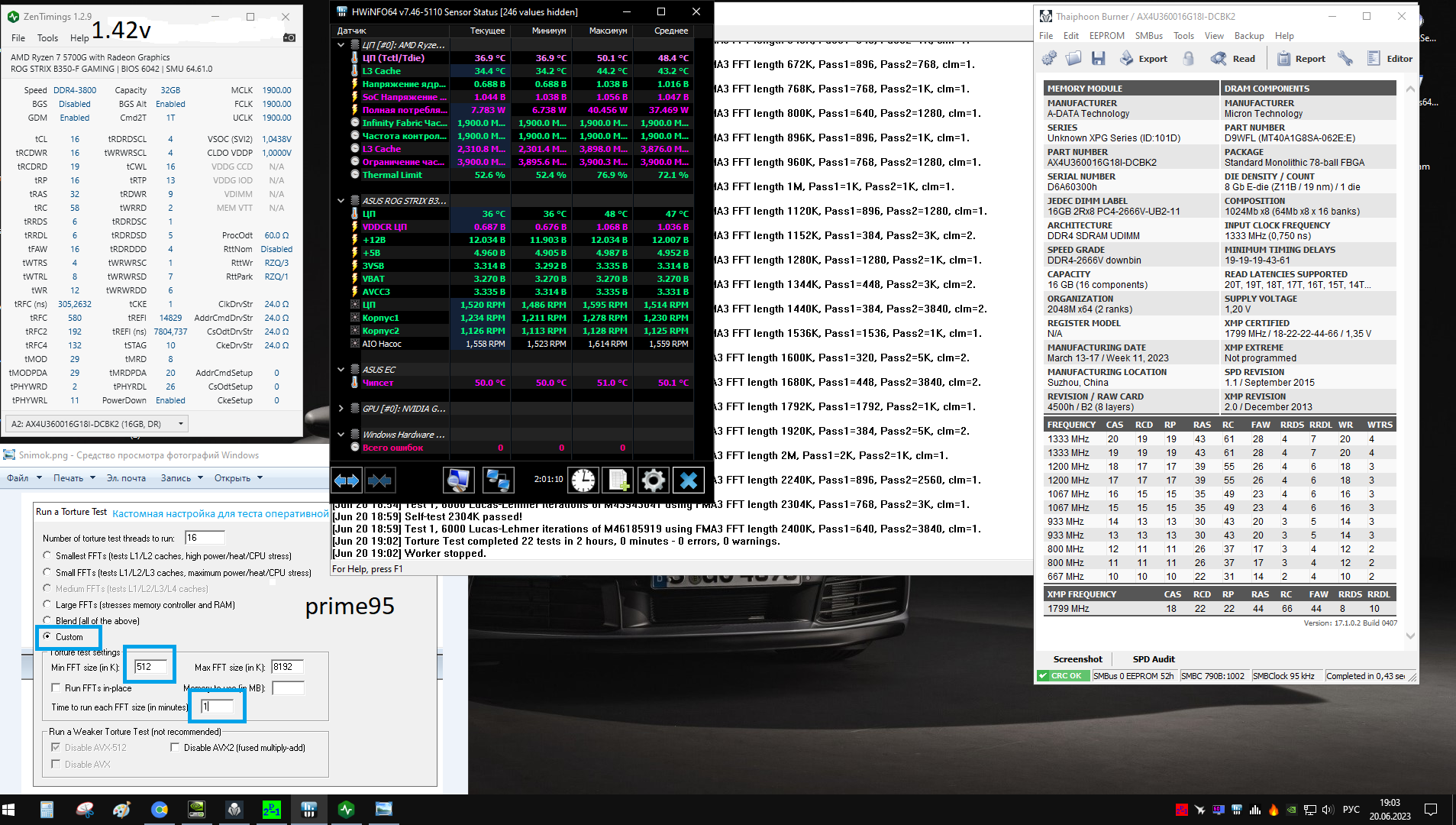Open the SMBus menu in Thaiphoon Burner
Image resolution: width=1456 pixels, height=825 pixels.
[x=1148, y=36]
